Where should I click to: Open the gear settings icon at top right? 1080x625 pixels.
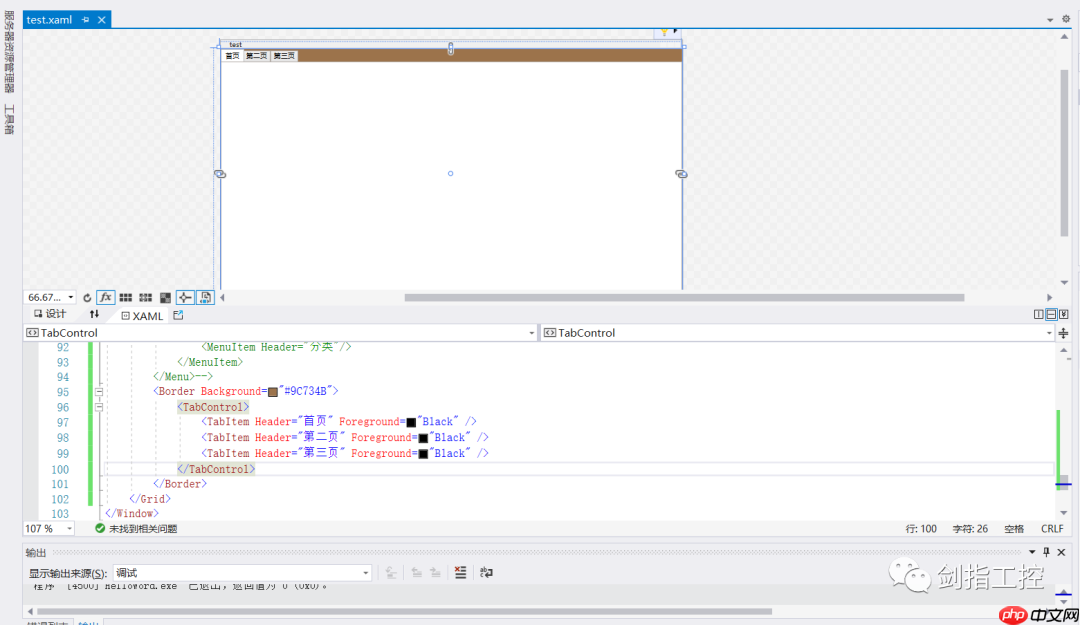(x=1065, y=19)
